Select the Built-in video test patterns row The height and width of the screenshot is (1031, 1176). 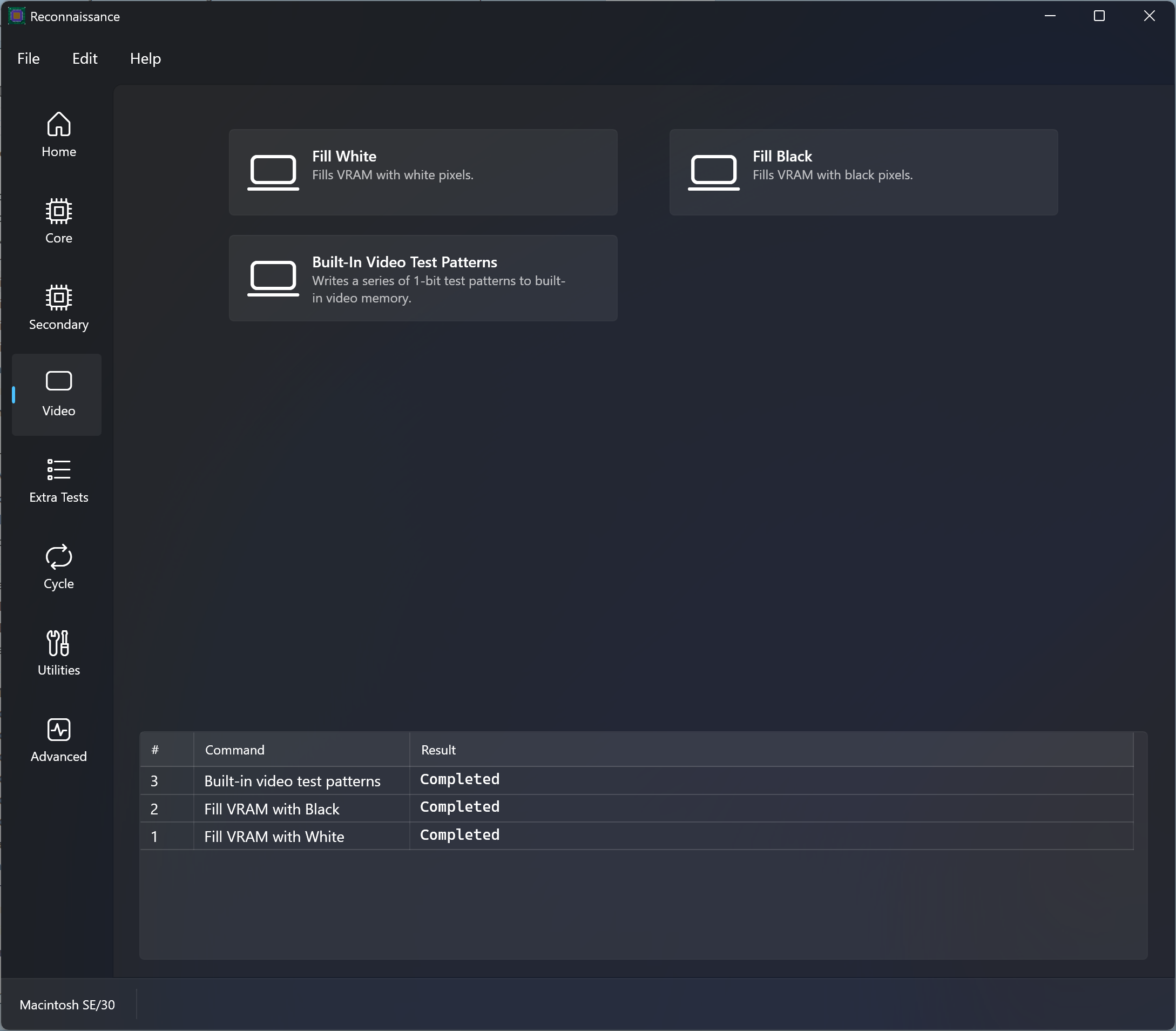coord(292,781)
